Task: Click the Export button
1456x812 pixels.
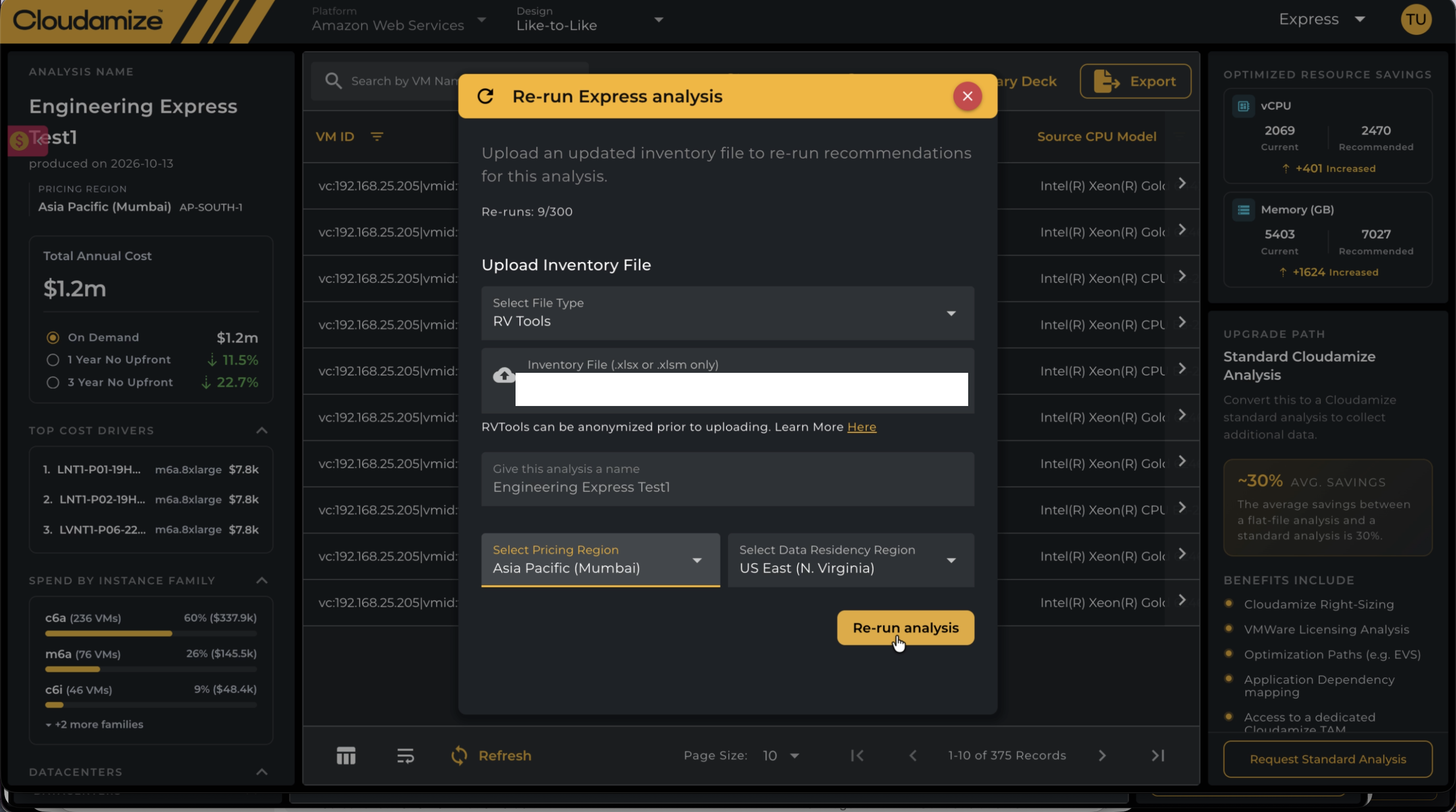Action: pos(1135,81)
